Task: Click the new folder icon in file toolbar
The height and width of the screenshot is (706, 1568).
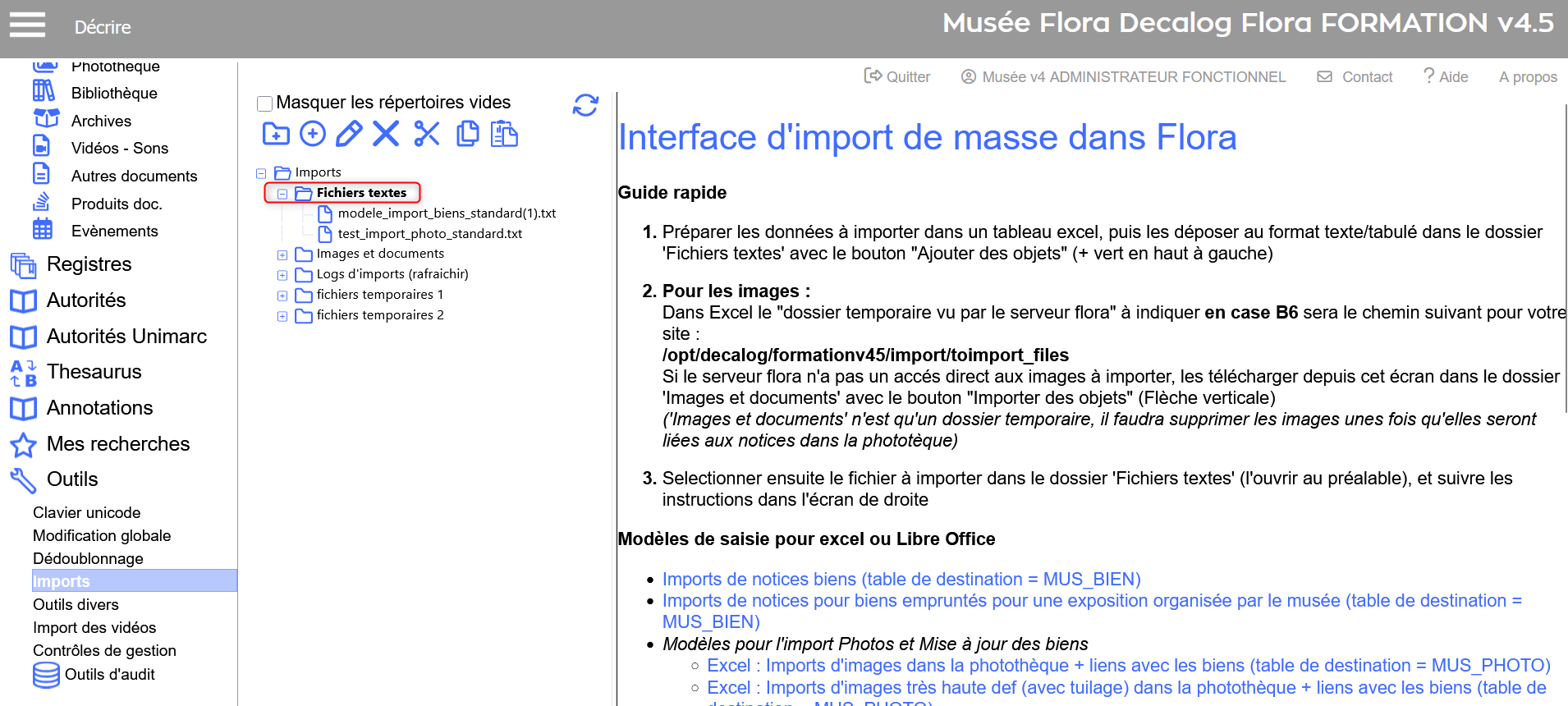Action: coord(276,134)
